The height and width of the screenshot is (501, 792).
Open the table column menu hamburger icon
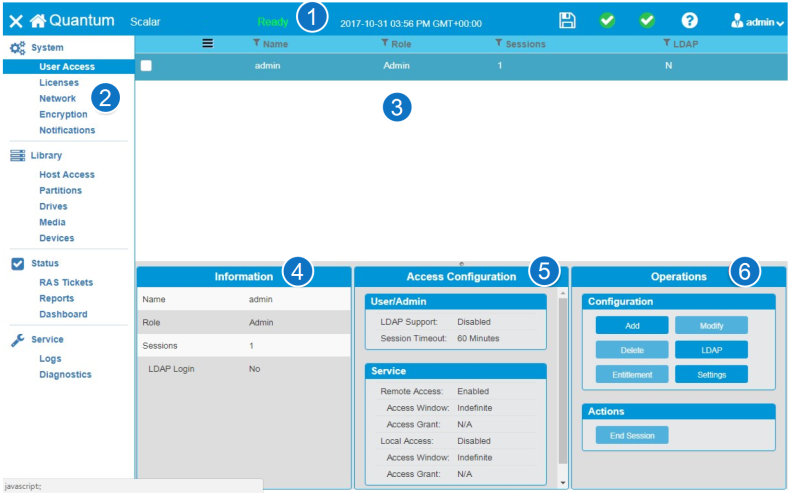(208, 43)
